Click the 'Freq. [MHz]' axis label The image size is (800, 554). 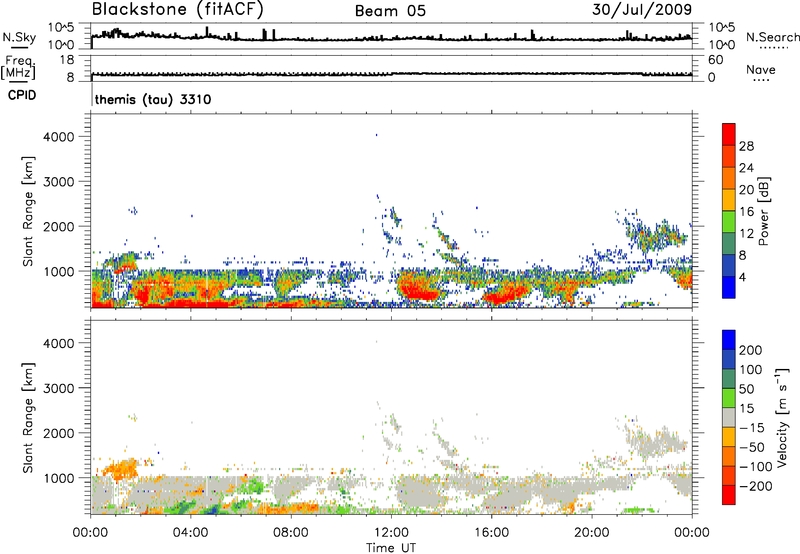18,67
